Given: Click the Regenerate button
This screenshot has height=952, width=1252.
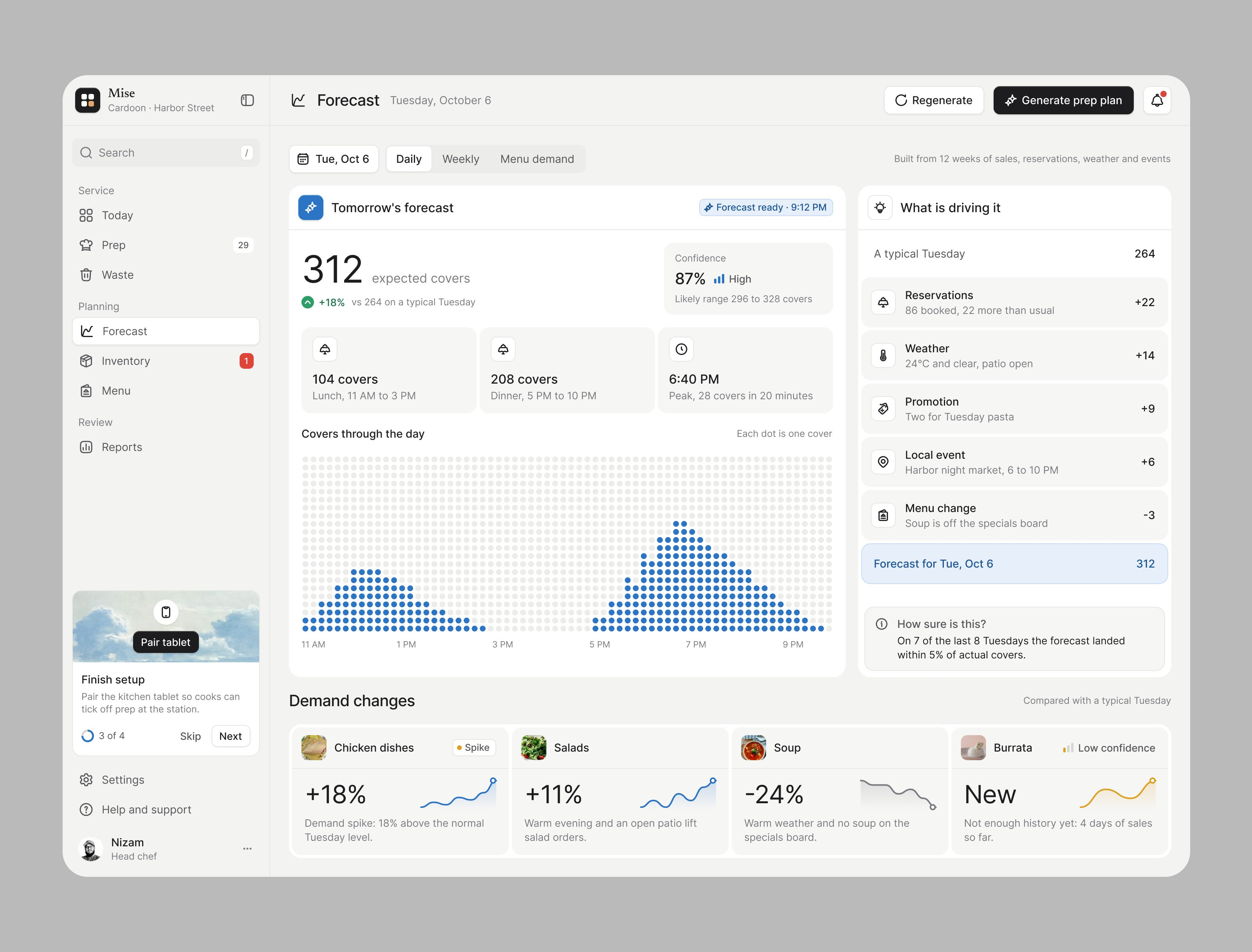Looking at the screenshot, I should point(933,100).
